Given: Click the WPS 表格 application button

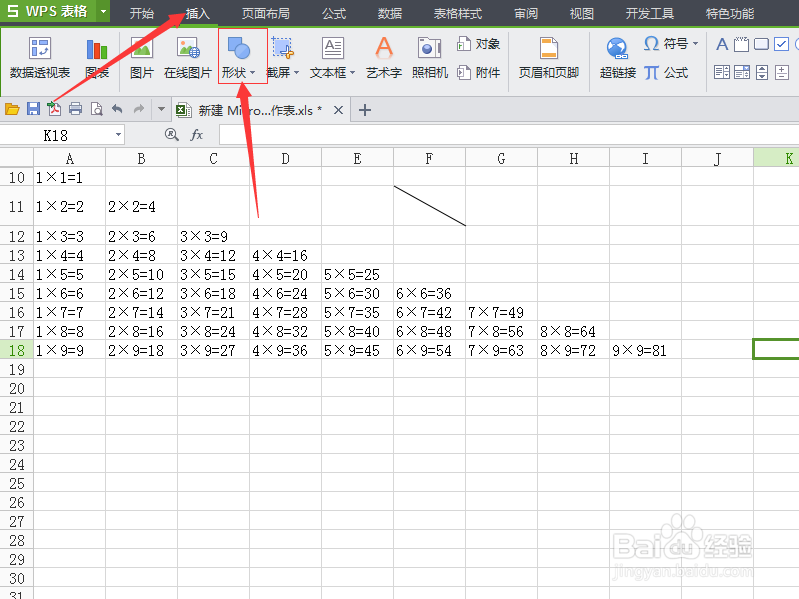Looking at the screenshot, I should tap(48, 11).
